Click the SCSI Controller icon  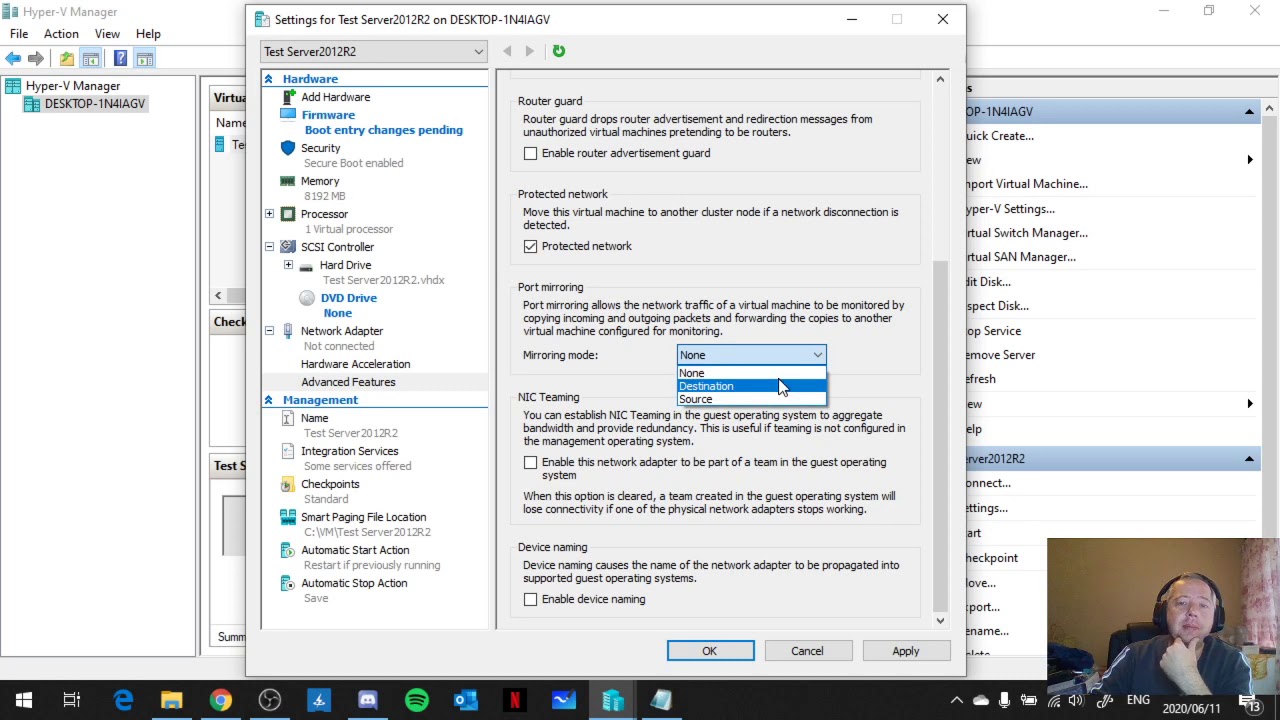[x=288, y=247]
